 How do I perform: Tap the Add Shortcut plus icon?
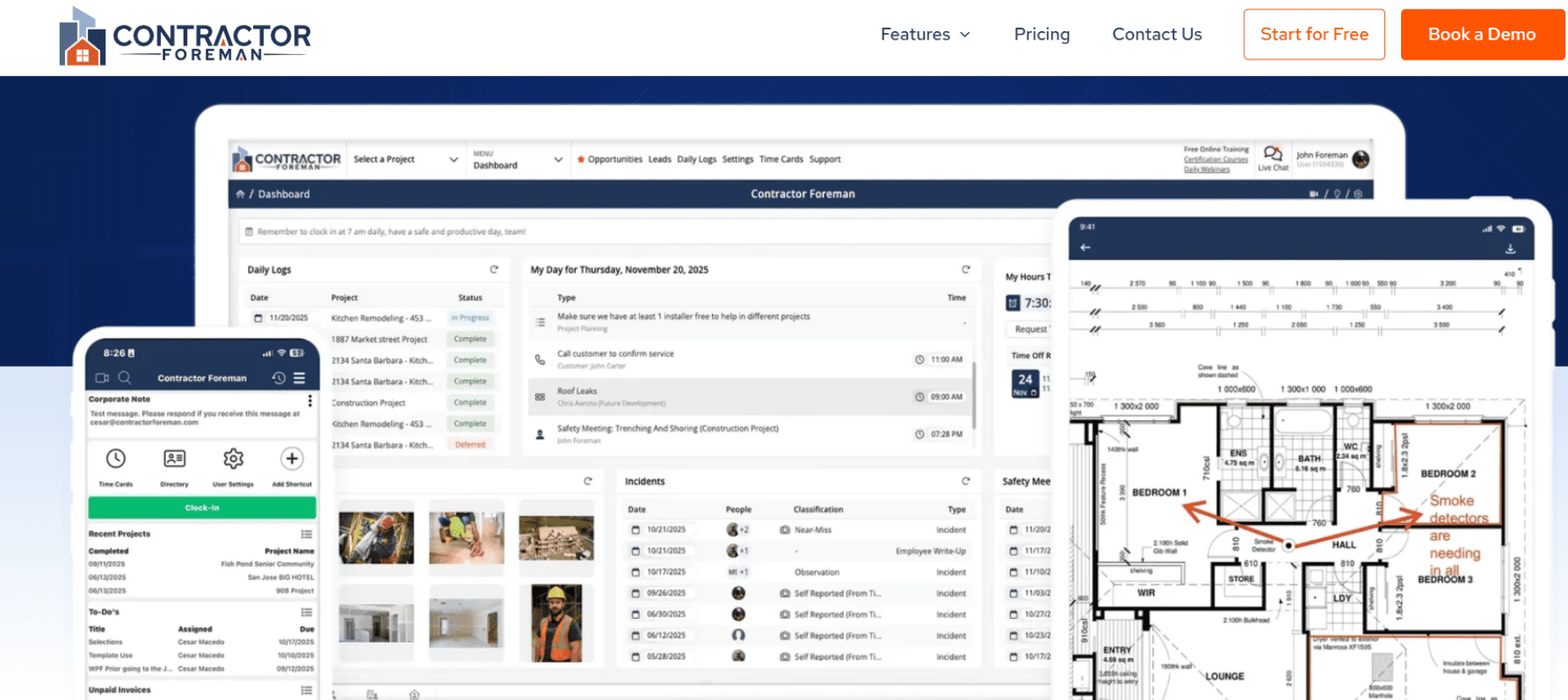[x=292, y=459]
